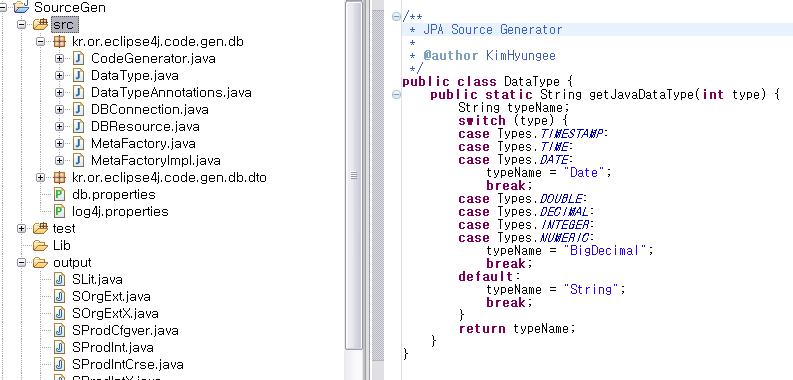The width and height of the screenshot is (793, 380).
Task: Click the kr.or.eclipse4j.code.gen.db package icon
Action: 60,41
